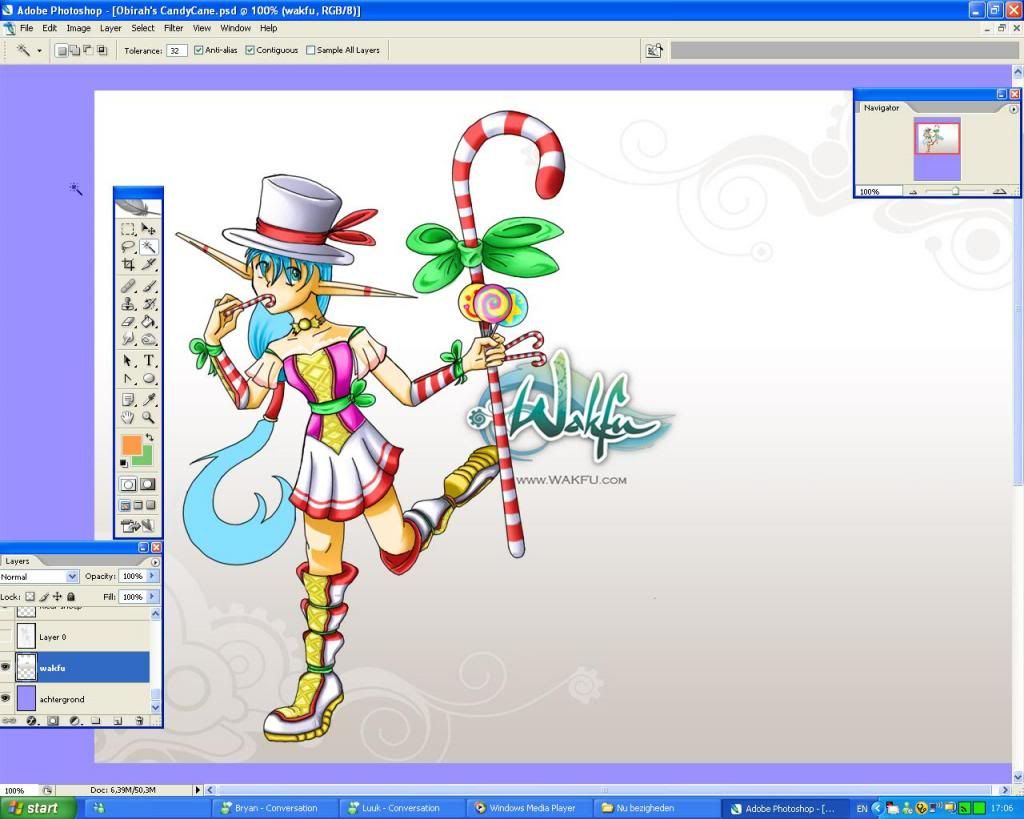This screenshot has height=819, width=1024.
Task: Open the Image menu
Action: (78, 28)
